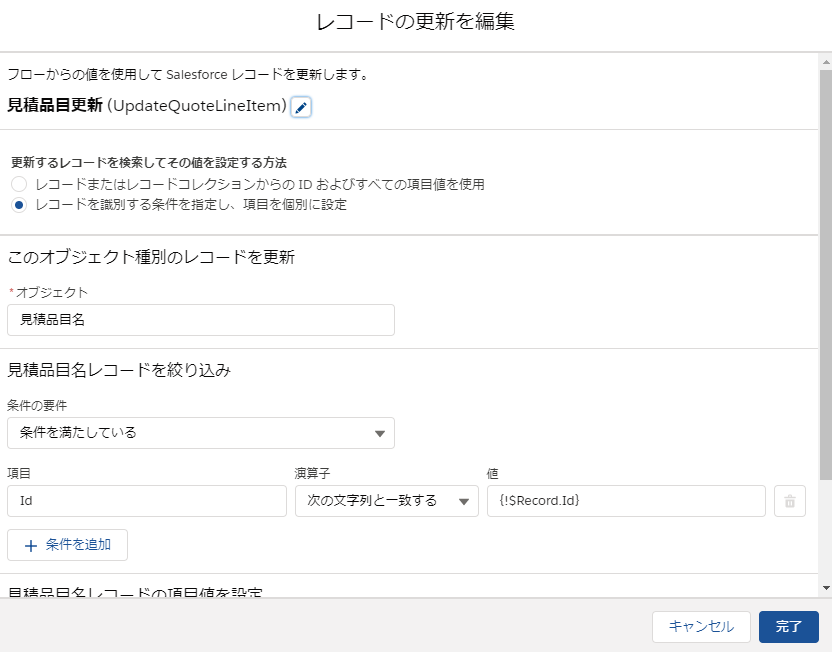
Task: Click the vertical scrollbar thumb
Action: pos(826,275)
